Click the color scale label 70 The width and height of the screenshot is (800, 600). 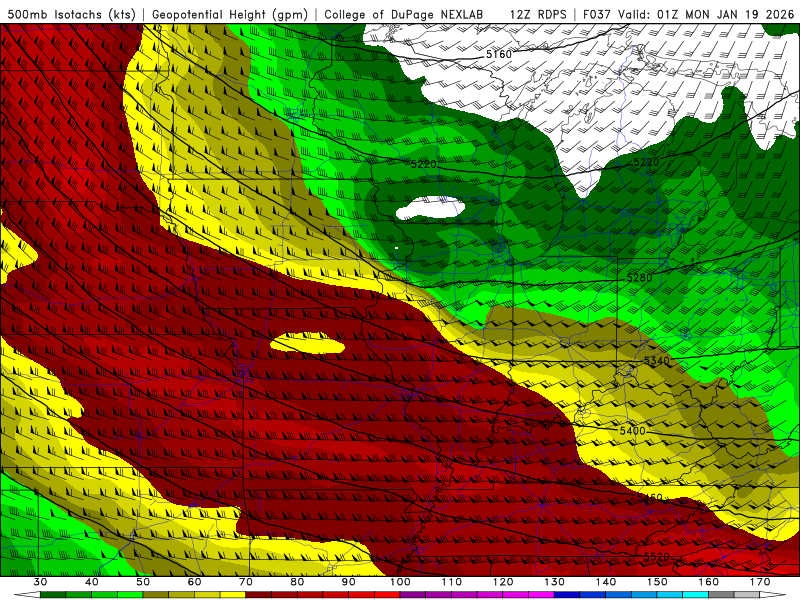(x=246, y=582)
